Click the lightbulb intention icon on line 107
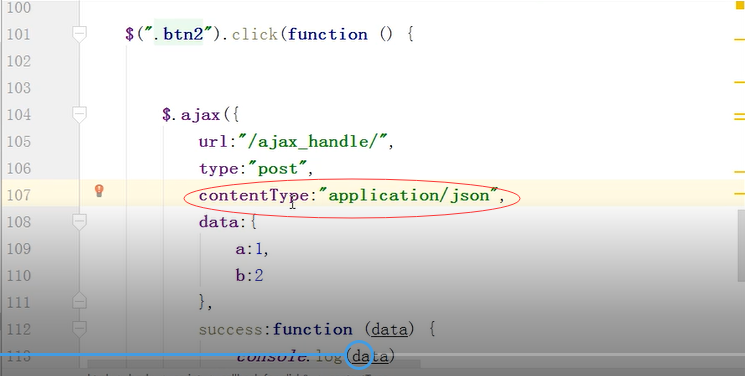The width and height of the screenshot is (745, 376). pos(99,191)
